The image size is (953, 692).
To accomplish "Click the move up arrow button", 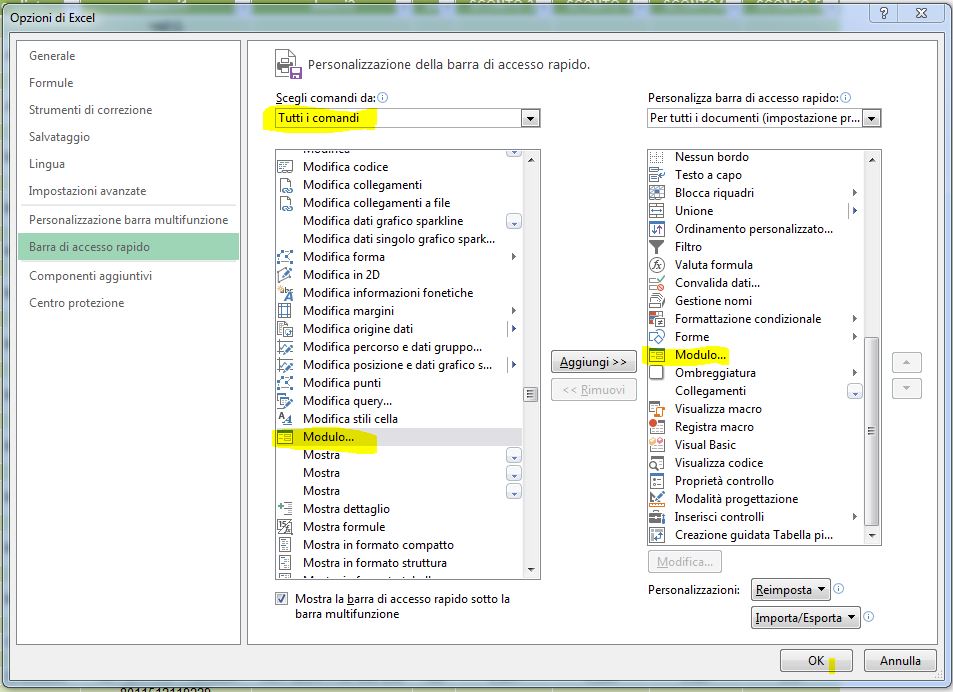I will [x=906, y=362].
